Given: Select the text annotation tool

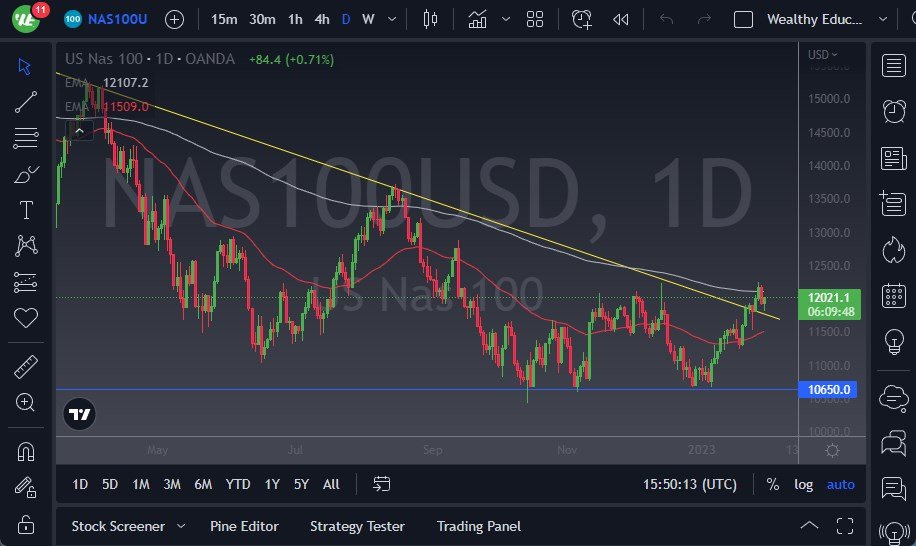Looking at the screenshot, I should tap(26, 210).
